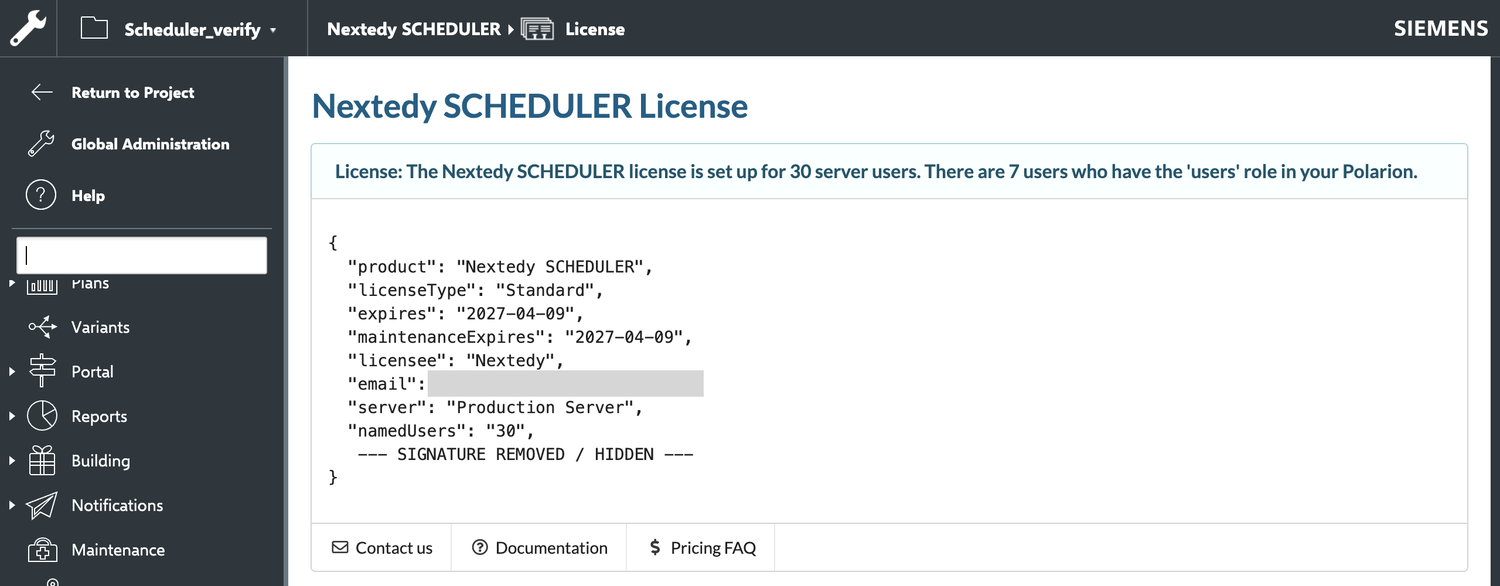Click the Plans icon

coord(42,285)
